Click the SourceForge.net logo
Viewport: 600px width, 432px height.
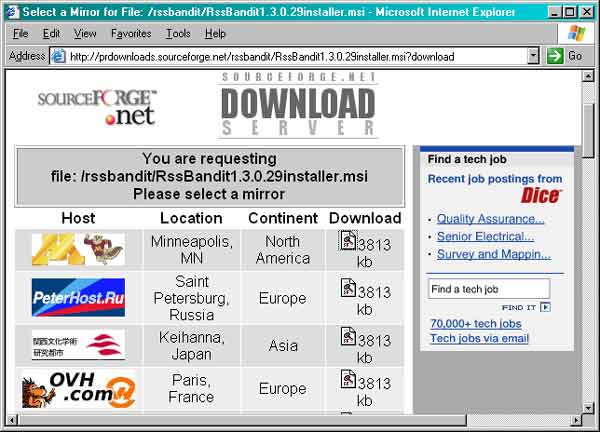point(97,108)
